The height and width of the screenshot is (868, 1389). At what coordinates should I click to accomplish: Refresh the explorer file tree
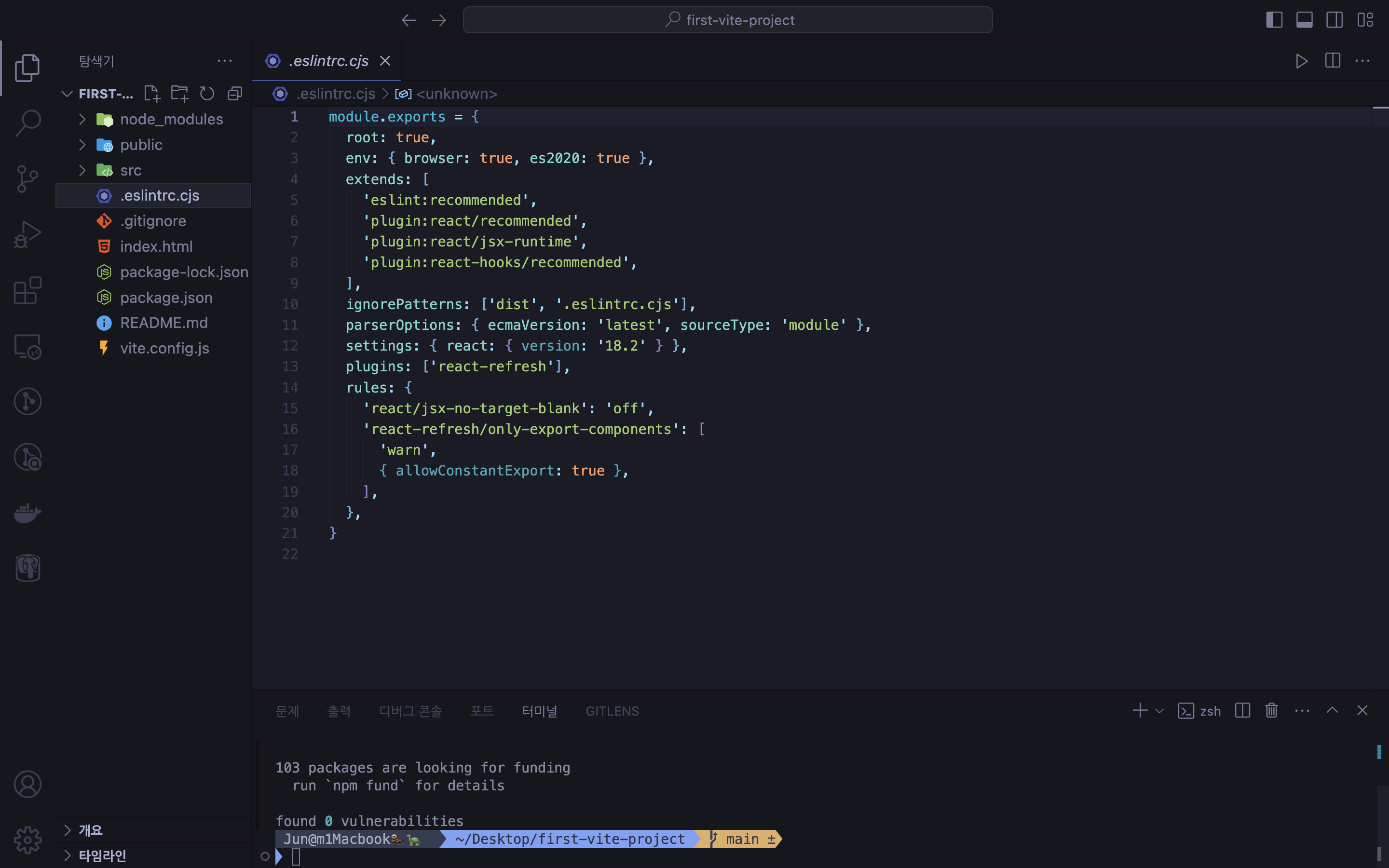[206, 94]
